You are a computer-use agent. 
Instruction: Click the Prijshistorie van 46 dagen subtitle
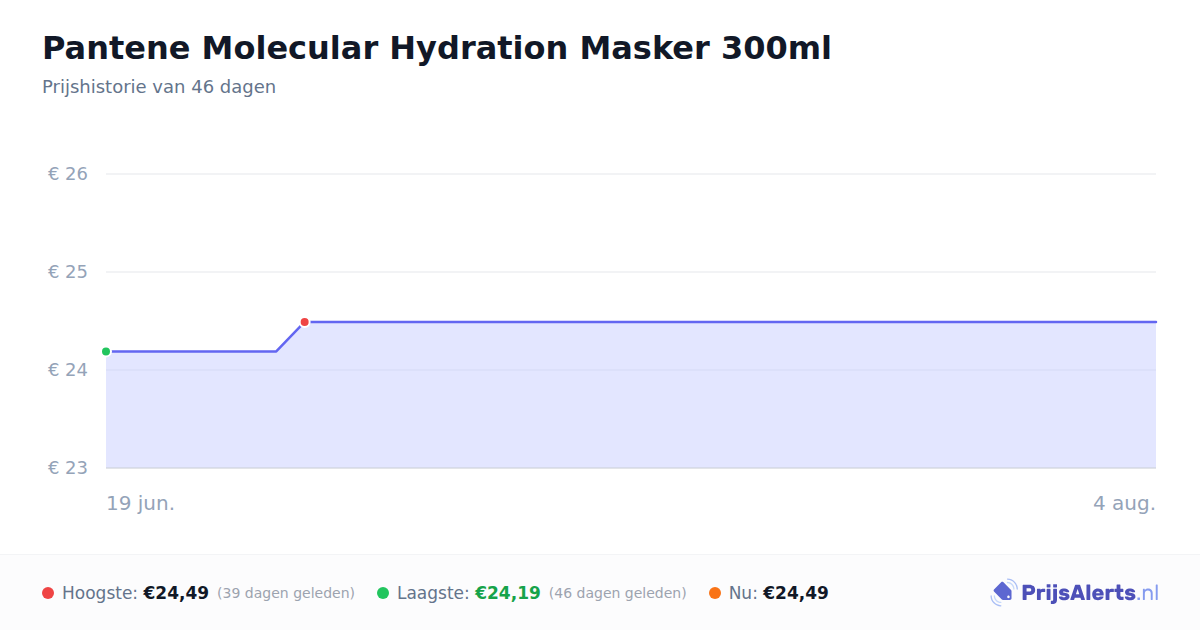click(159, 87)
